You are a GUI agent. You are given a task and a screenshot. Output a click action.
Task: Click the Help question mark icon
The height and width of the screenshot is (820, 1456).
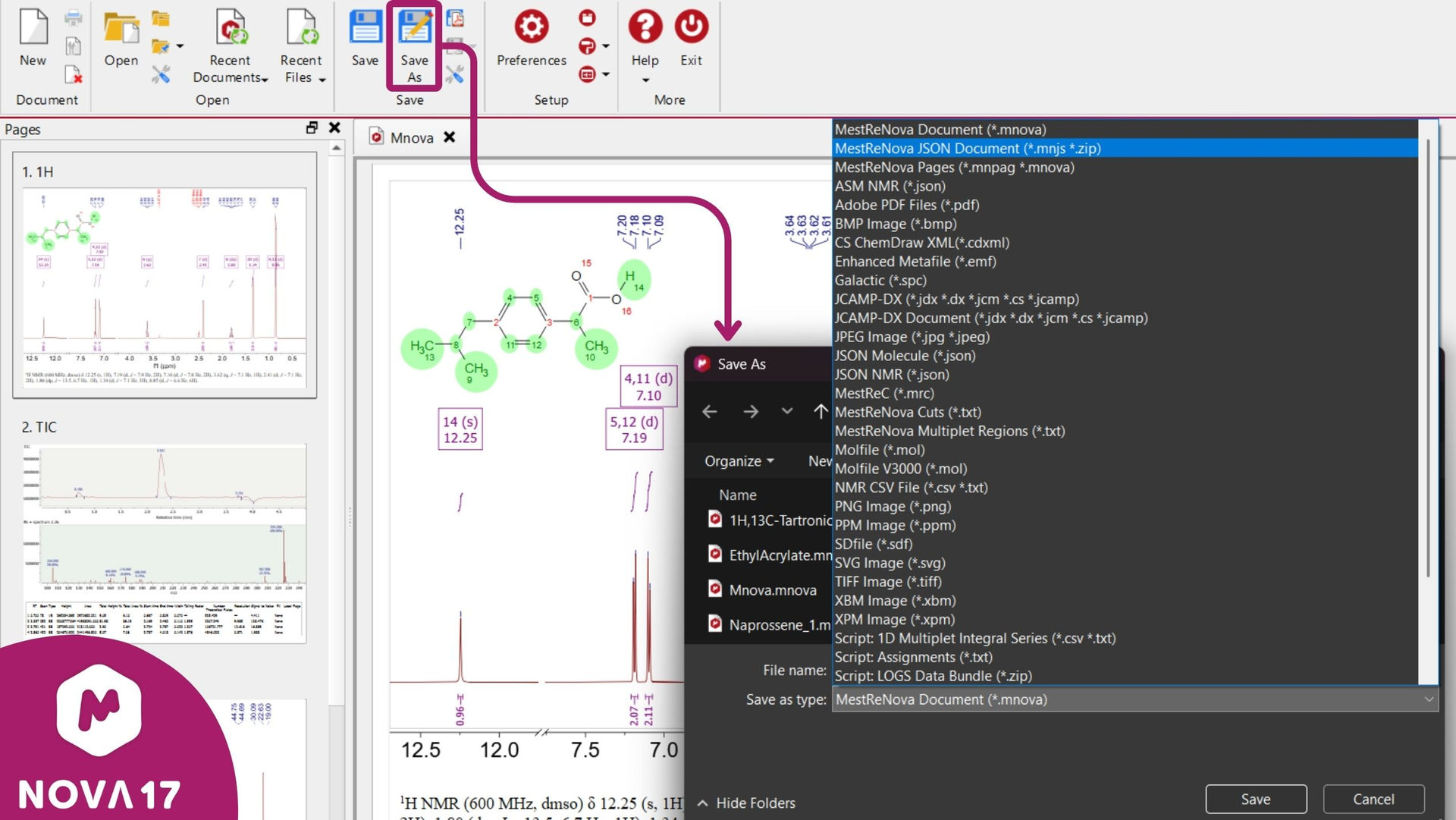645,28
